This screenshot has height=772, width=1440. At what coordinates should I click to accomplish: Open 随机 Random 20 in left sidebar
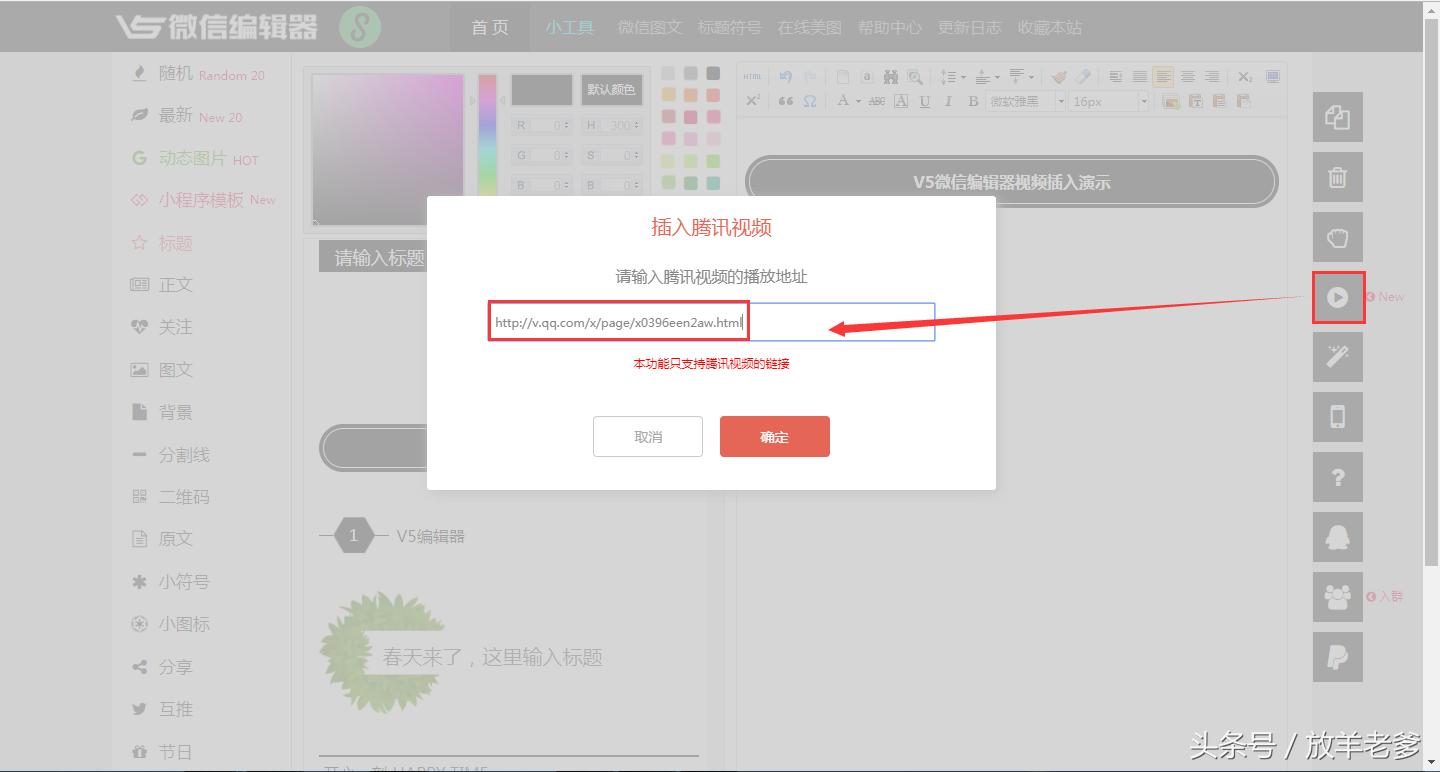[198, 74]
